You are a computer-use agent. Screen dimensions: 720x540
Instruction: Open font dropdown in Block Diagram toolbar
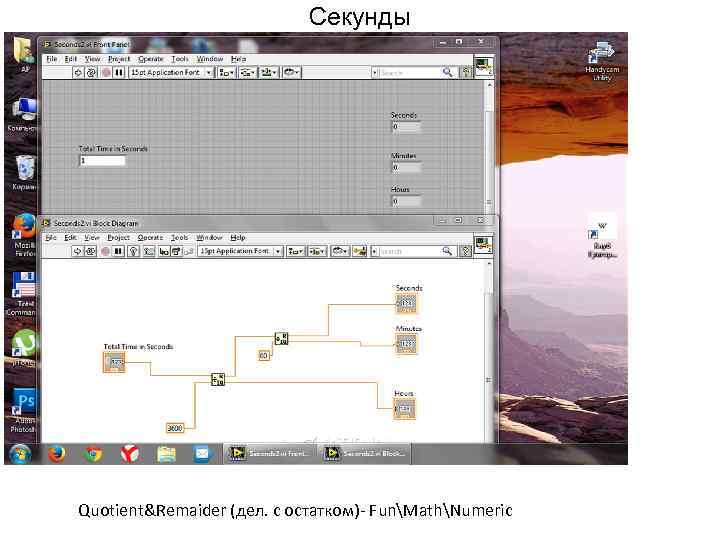click(x=240, y=251)
